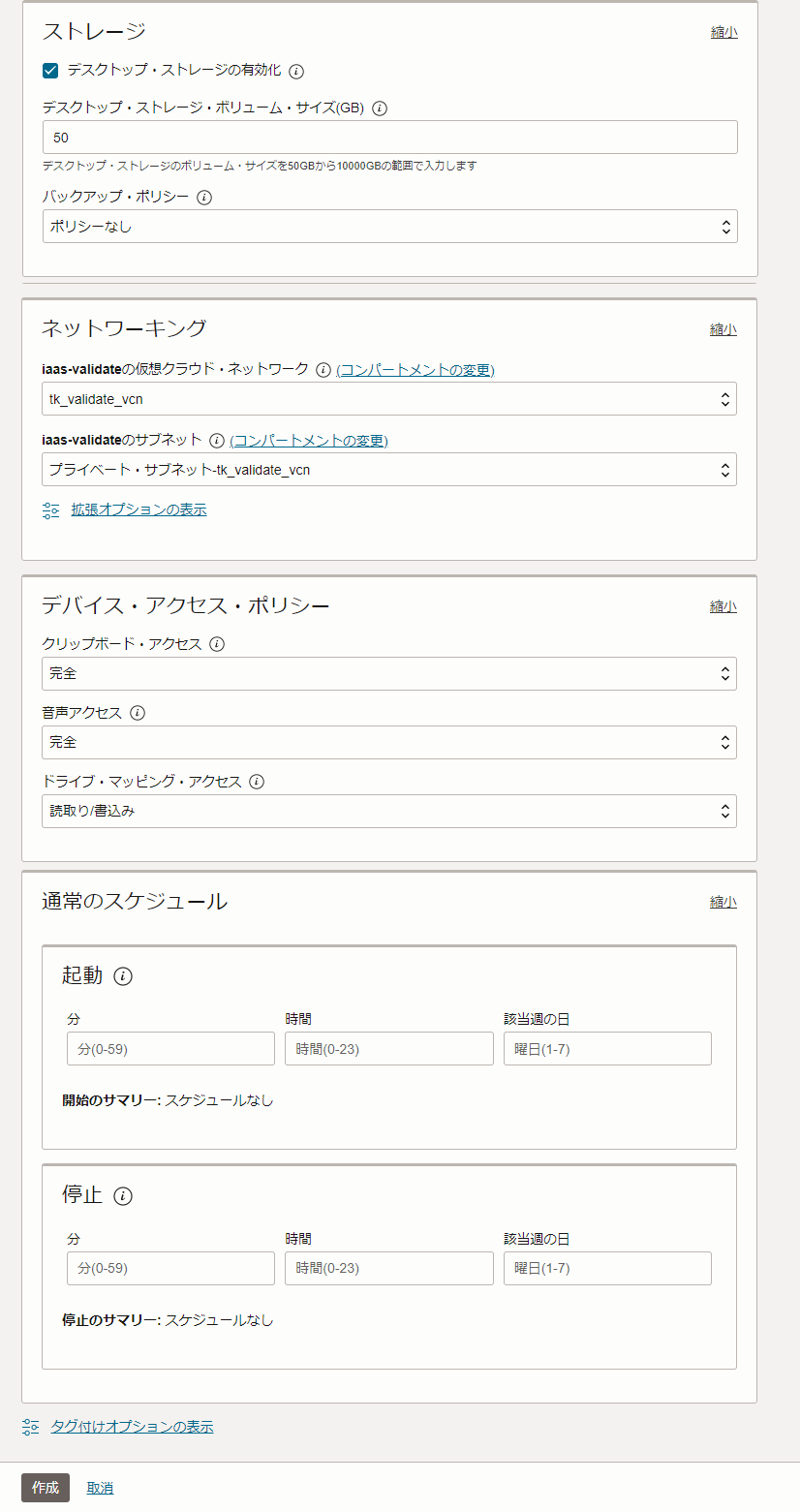Open the tk_validate_vcn network dropdown
Viewport: 800px width, 1512px height.
point(387,398)
